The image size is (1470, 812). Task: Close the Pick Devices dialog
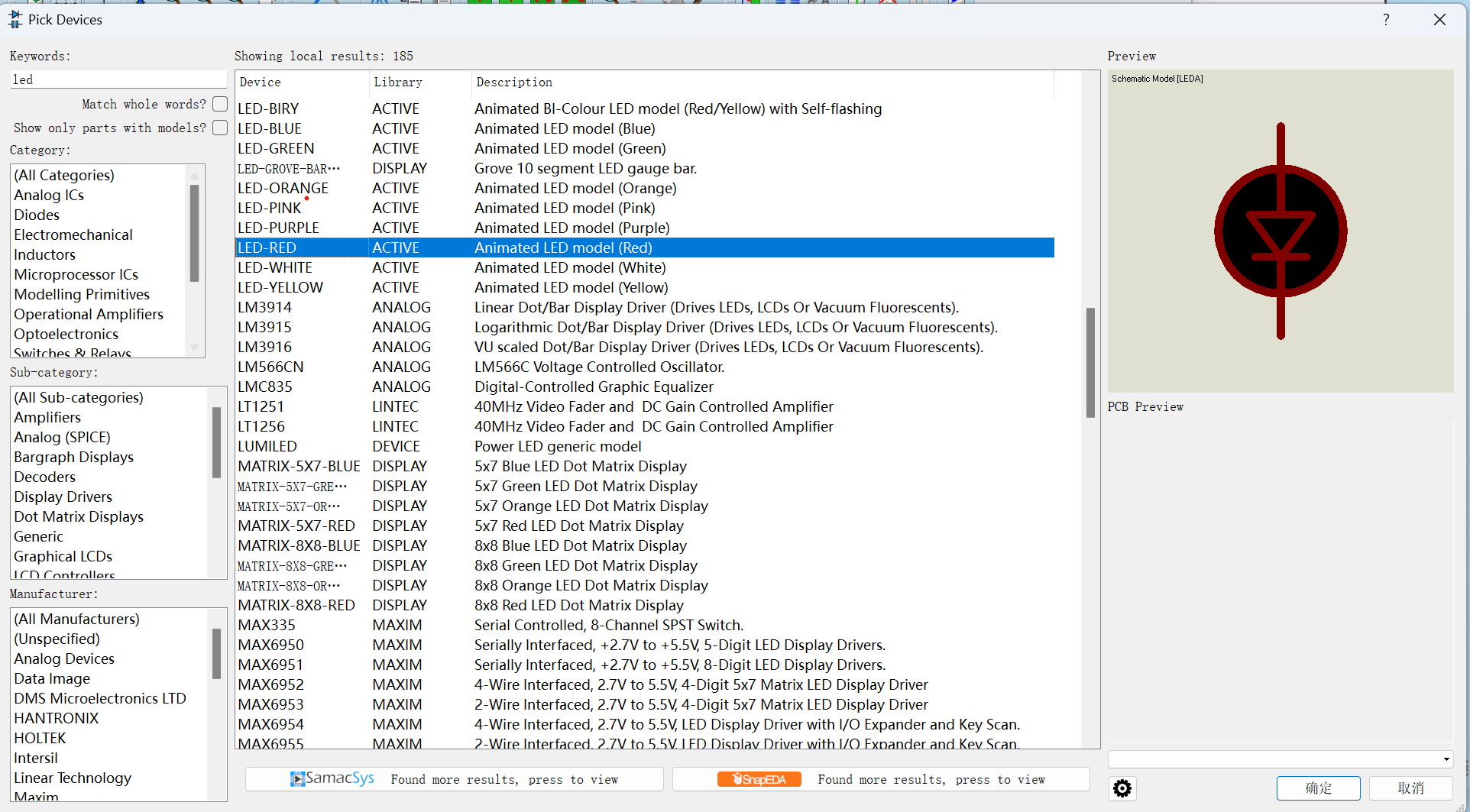pyautogui.click(x=1439, y=19)
